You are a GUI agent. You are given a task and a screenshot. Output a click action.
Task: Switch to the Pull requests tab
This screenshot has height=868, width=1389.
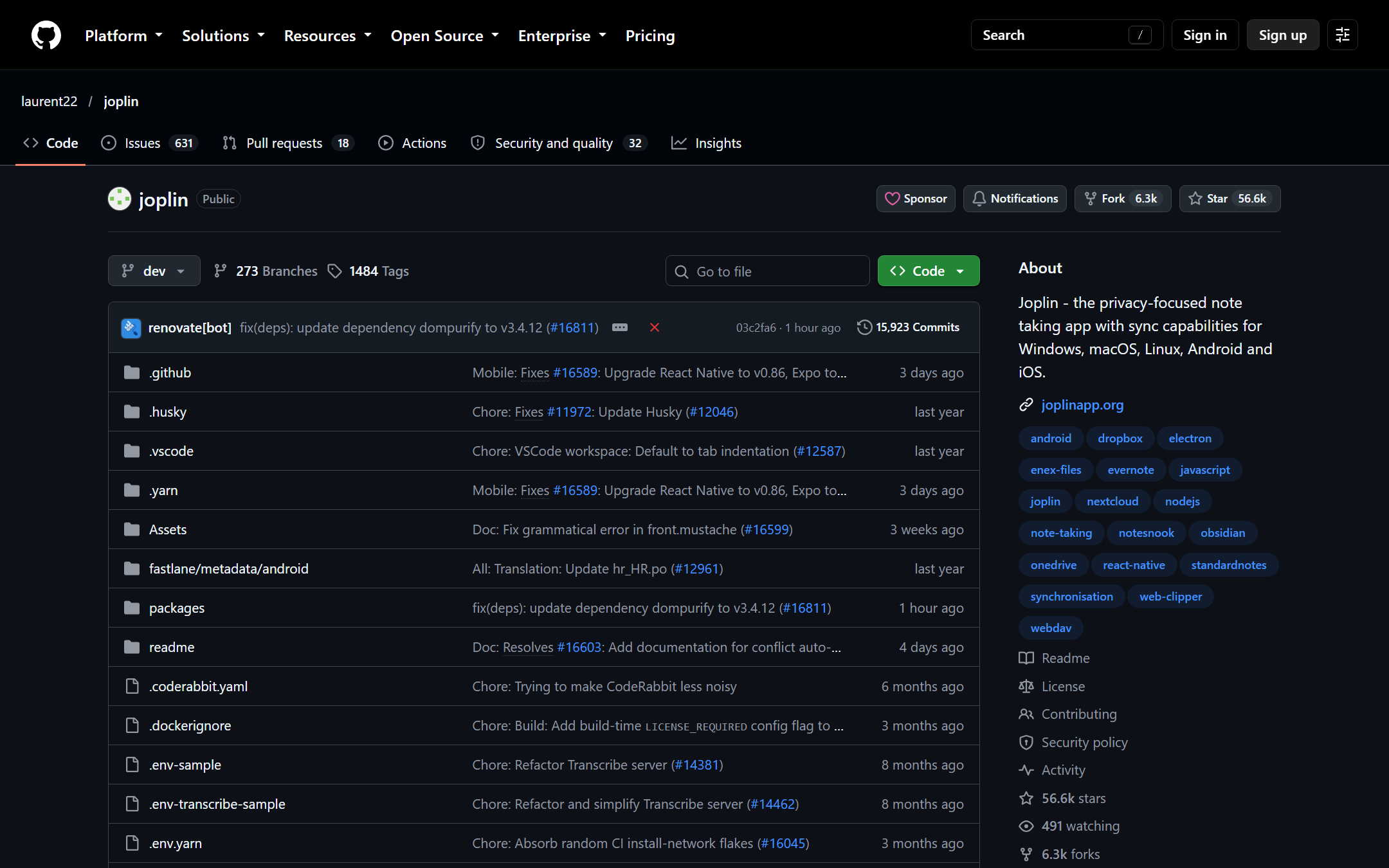pos(288,143)
